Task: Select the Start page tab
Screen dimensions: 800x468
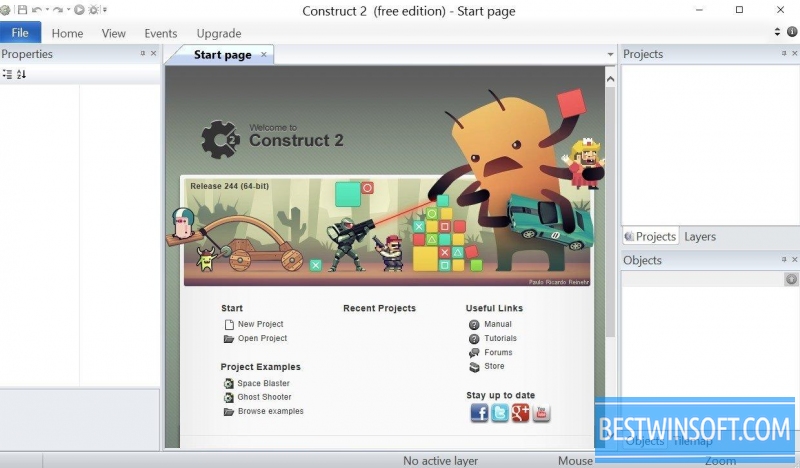Action: point(222,55)
